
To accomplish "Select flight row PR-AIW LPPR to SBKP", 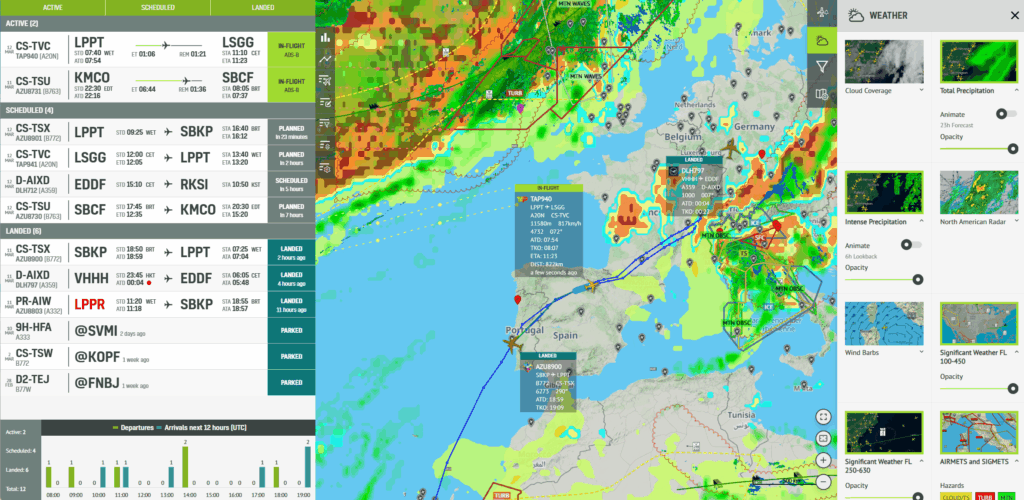I will click(157, 305).
